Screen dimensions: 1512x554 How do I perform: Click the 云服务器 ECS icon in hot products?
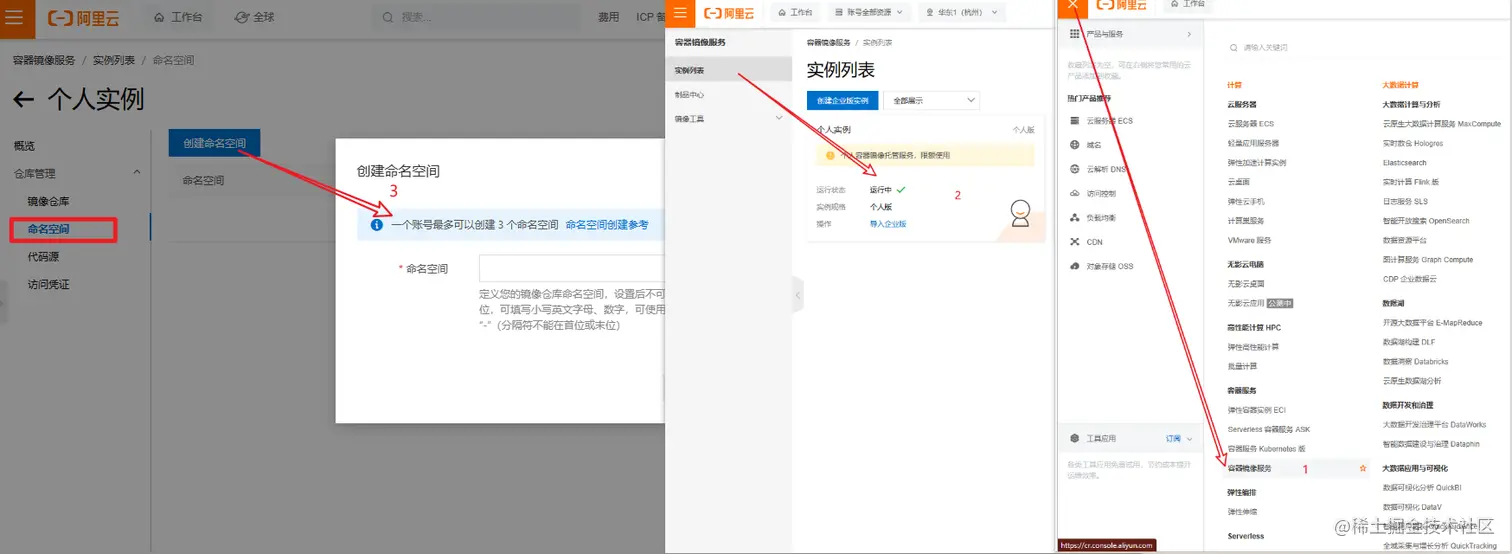(x=1074, y=120)
